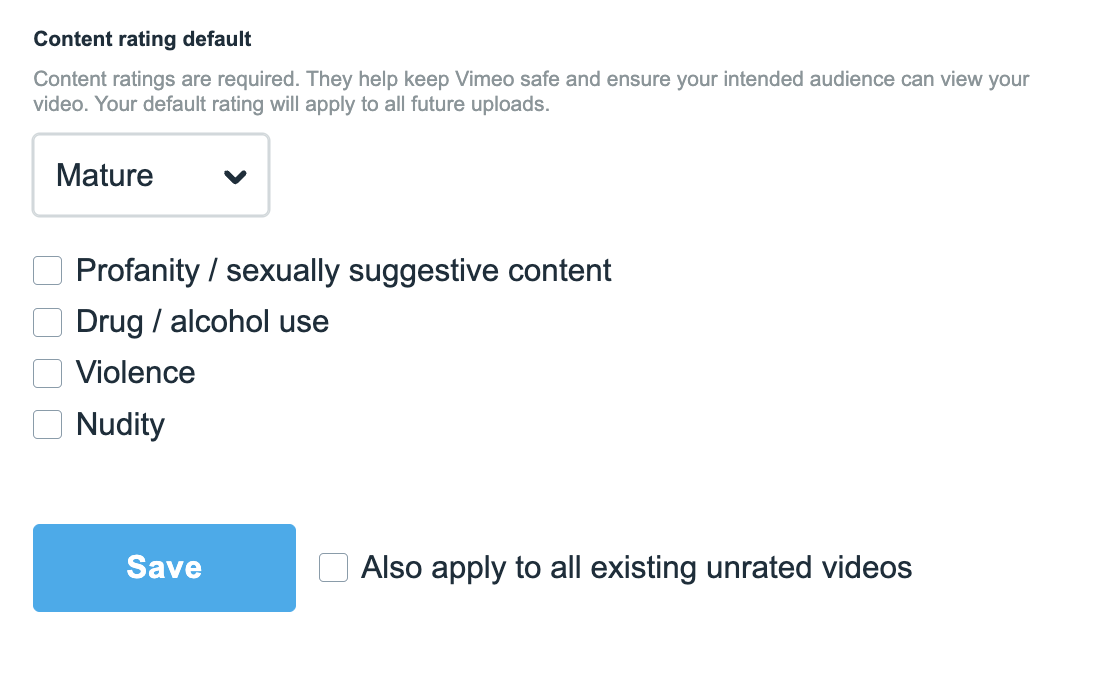The width and height of the screenshot is (1108, 676).
Task: Click the Profanity / sexually suggestive content label
Action: (x=344, y=271)
